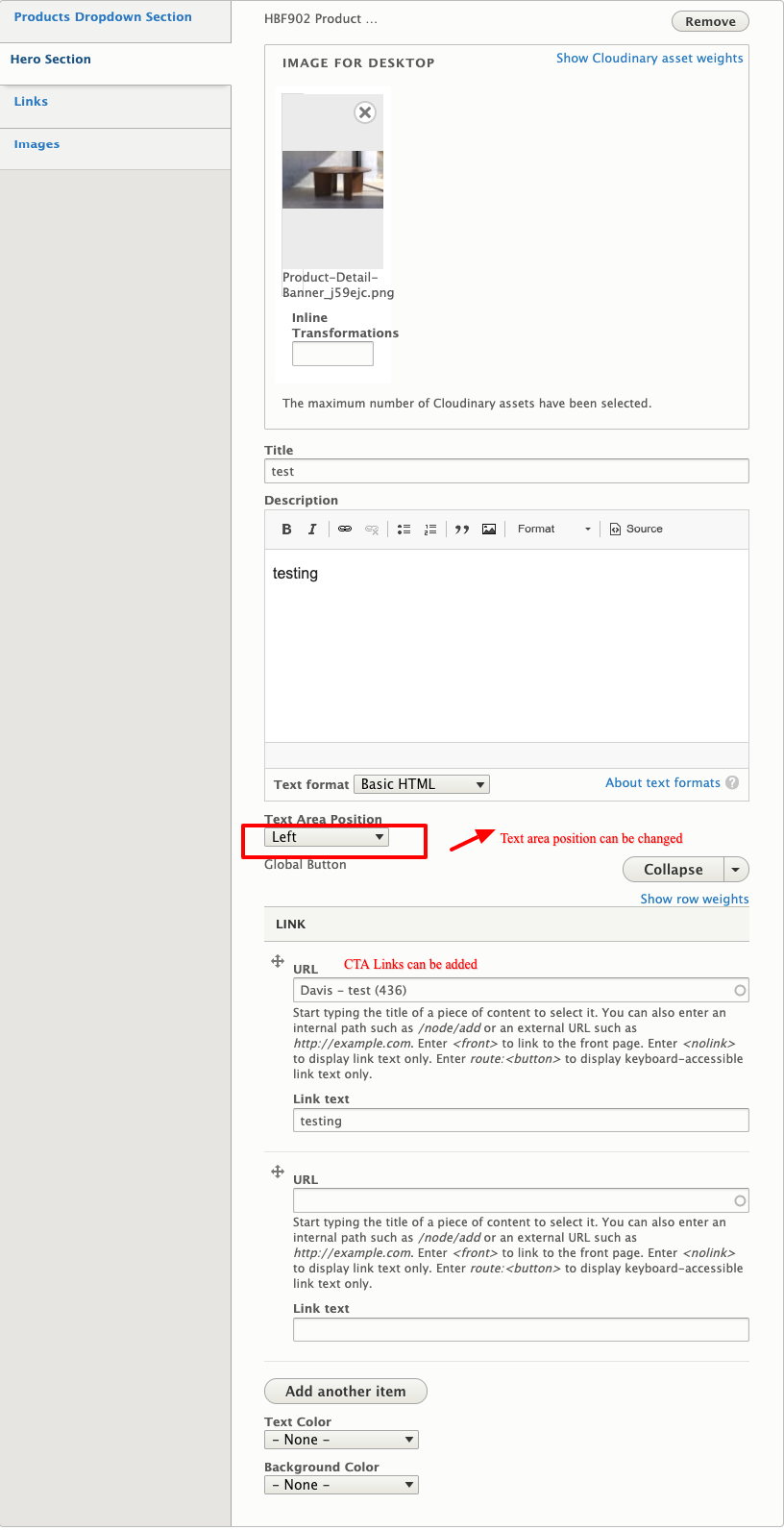Viewport: 784px width, 1530px height.
Task: Open the Format dropdown in toolbar
Action: tap(553, 530)
